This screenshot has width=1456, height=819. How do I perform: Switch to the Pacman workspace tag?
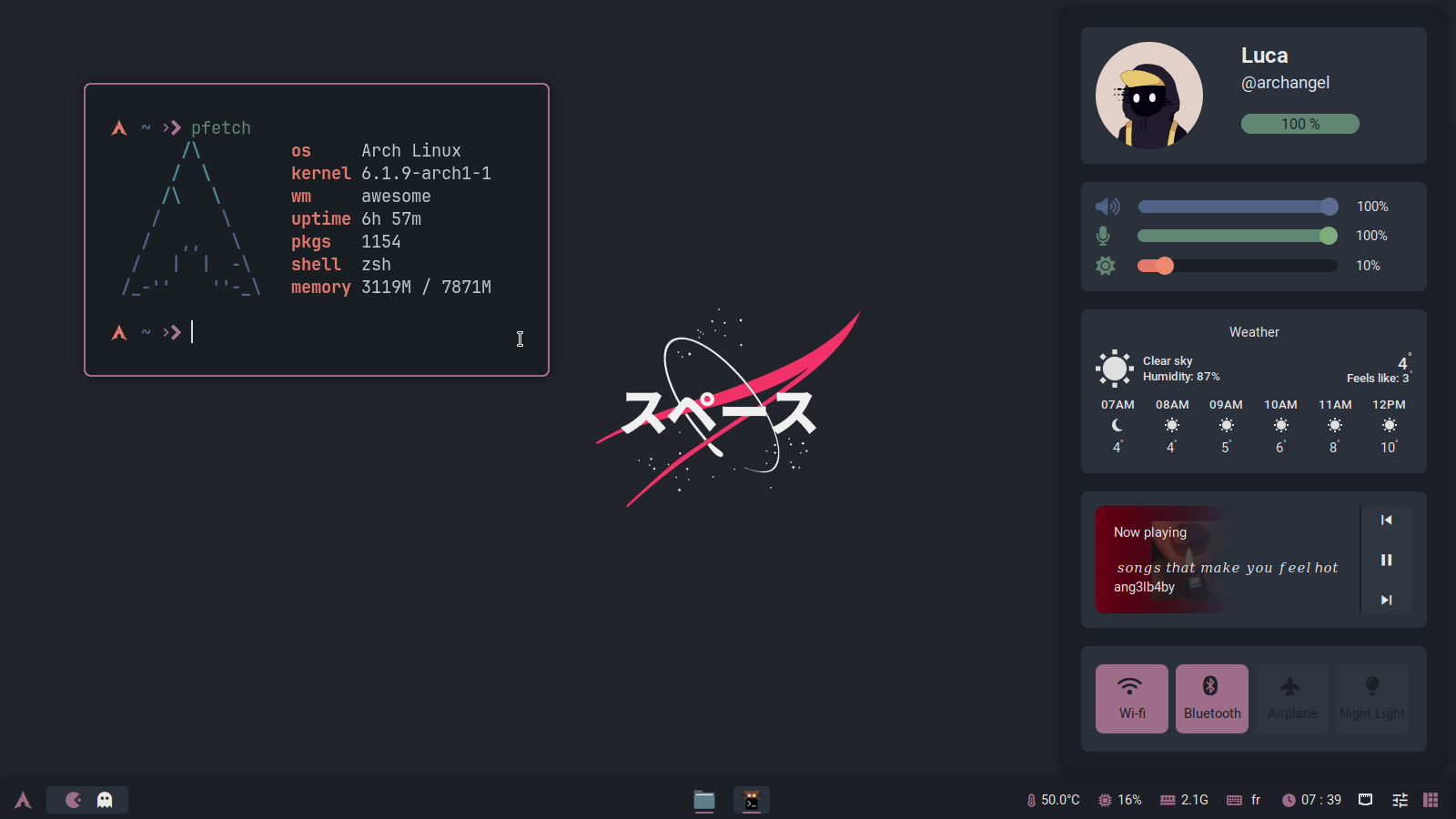coord(74,800)
